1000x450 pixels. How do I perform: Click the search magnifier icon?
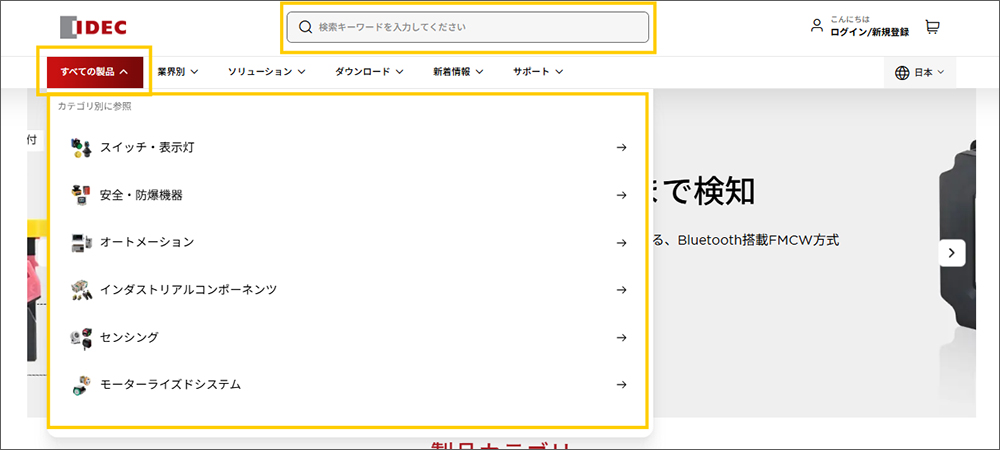[306, 27]
